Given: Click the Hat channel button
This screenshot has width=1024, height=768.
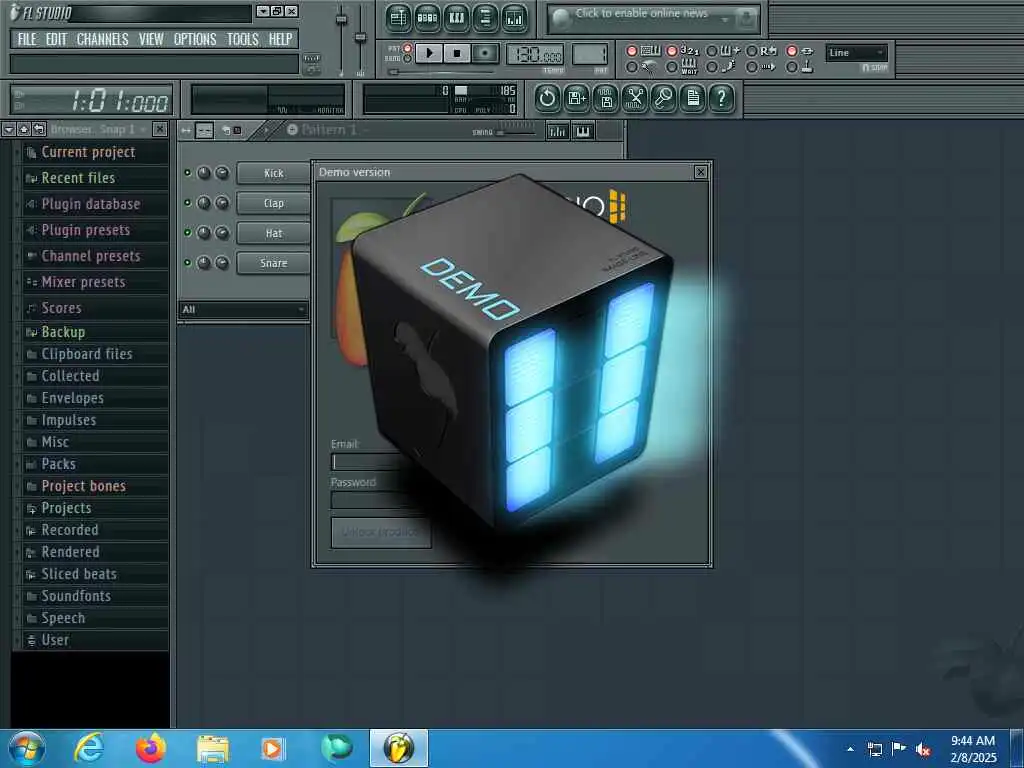Looking at the screenshot, I should (x=273, y=233).
